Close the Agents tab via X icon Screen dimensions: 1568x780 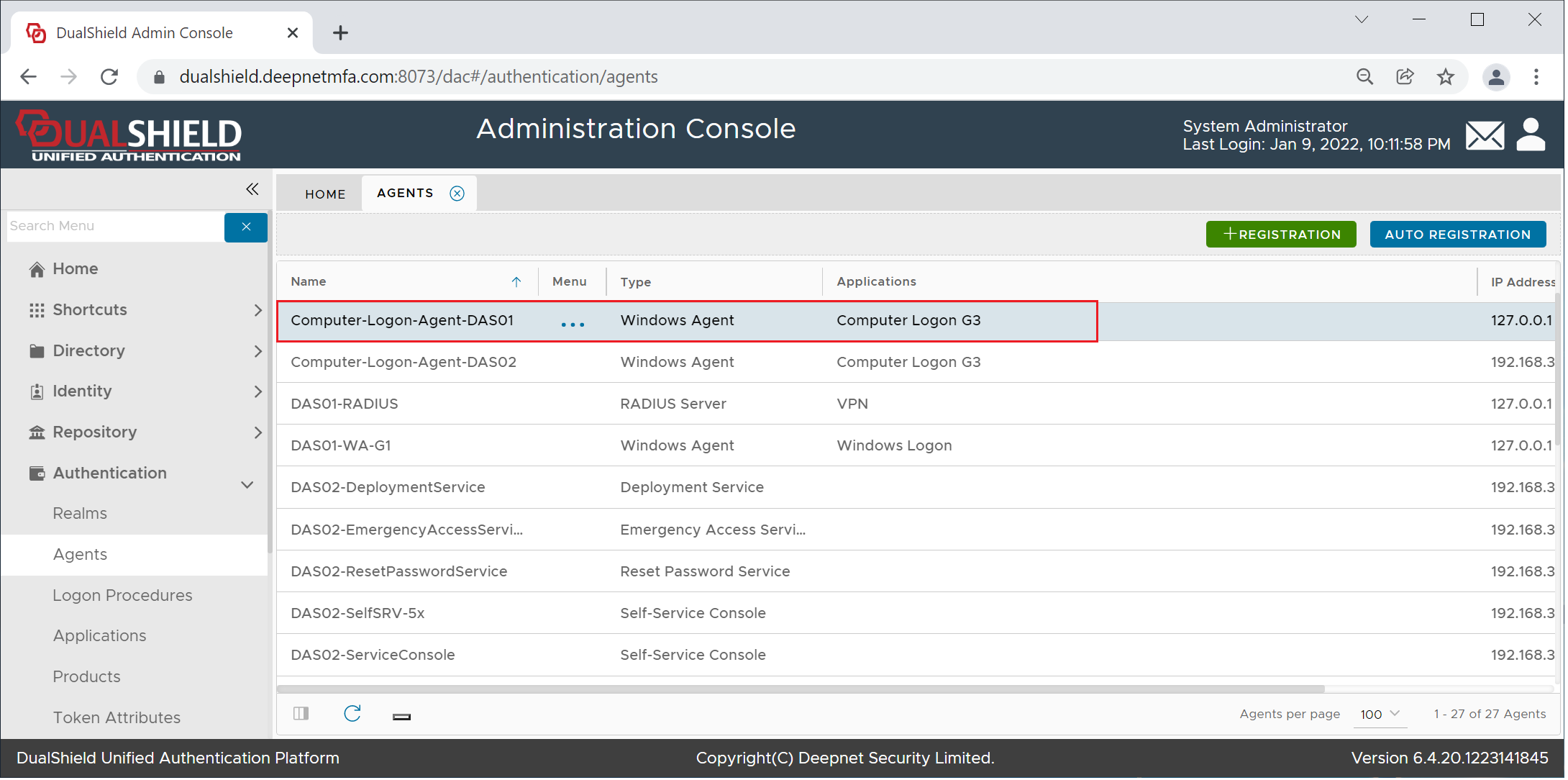coord(457,193)
